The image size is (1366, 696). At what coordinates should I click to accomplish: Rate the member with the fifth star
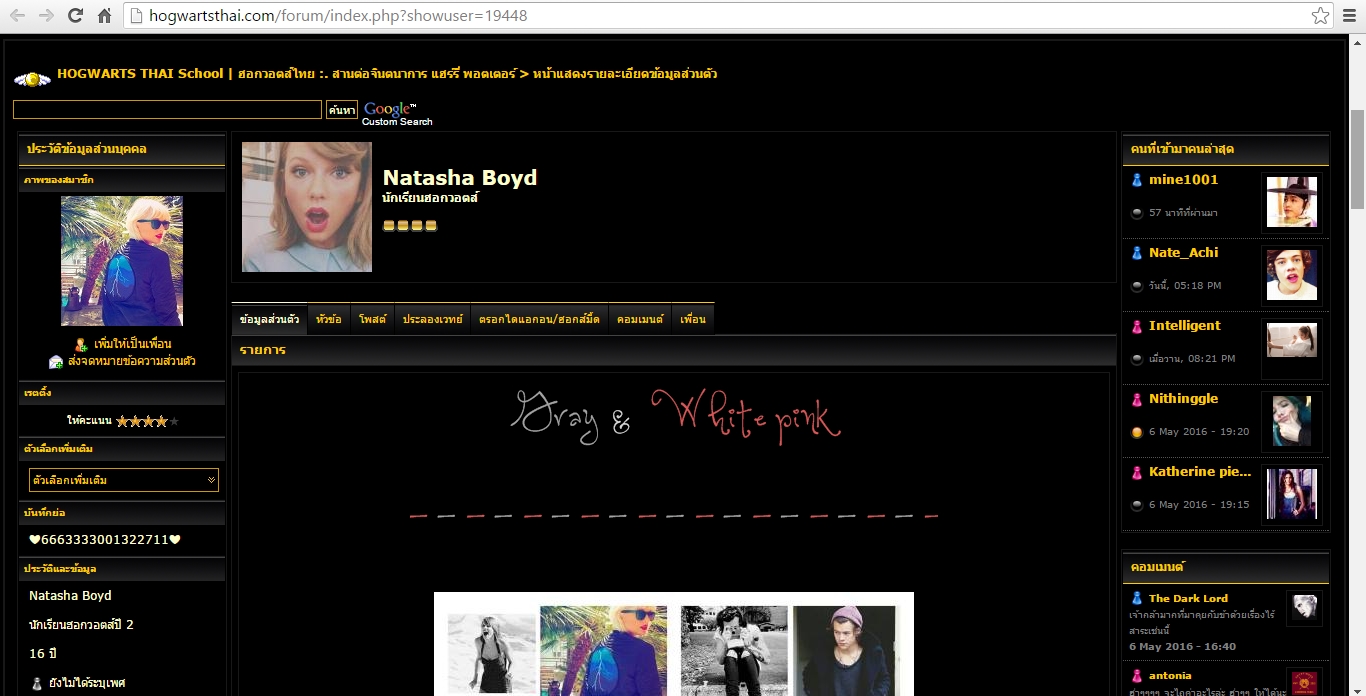[174, 421]
